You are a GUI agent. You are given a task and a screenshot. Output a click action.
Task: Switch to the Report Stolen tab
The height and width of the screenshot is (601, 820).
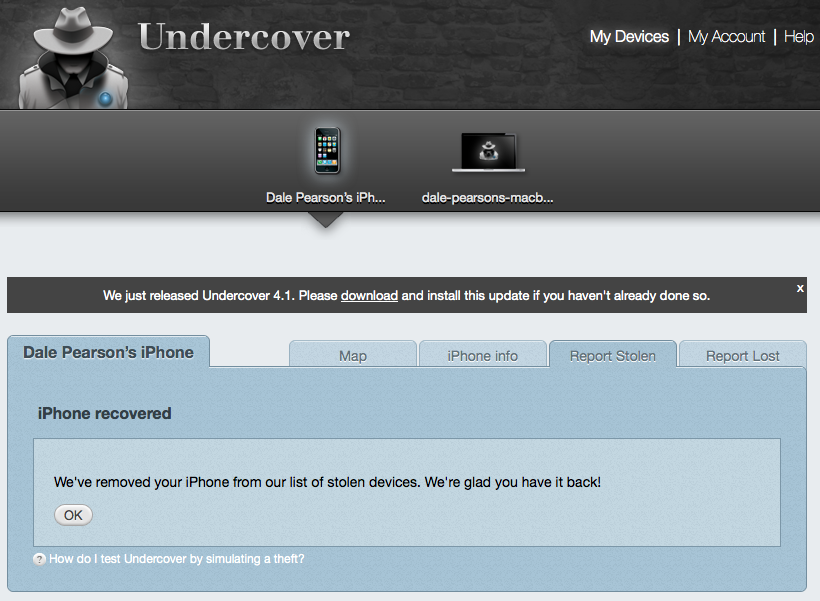point(612,355)
